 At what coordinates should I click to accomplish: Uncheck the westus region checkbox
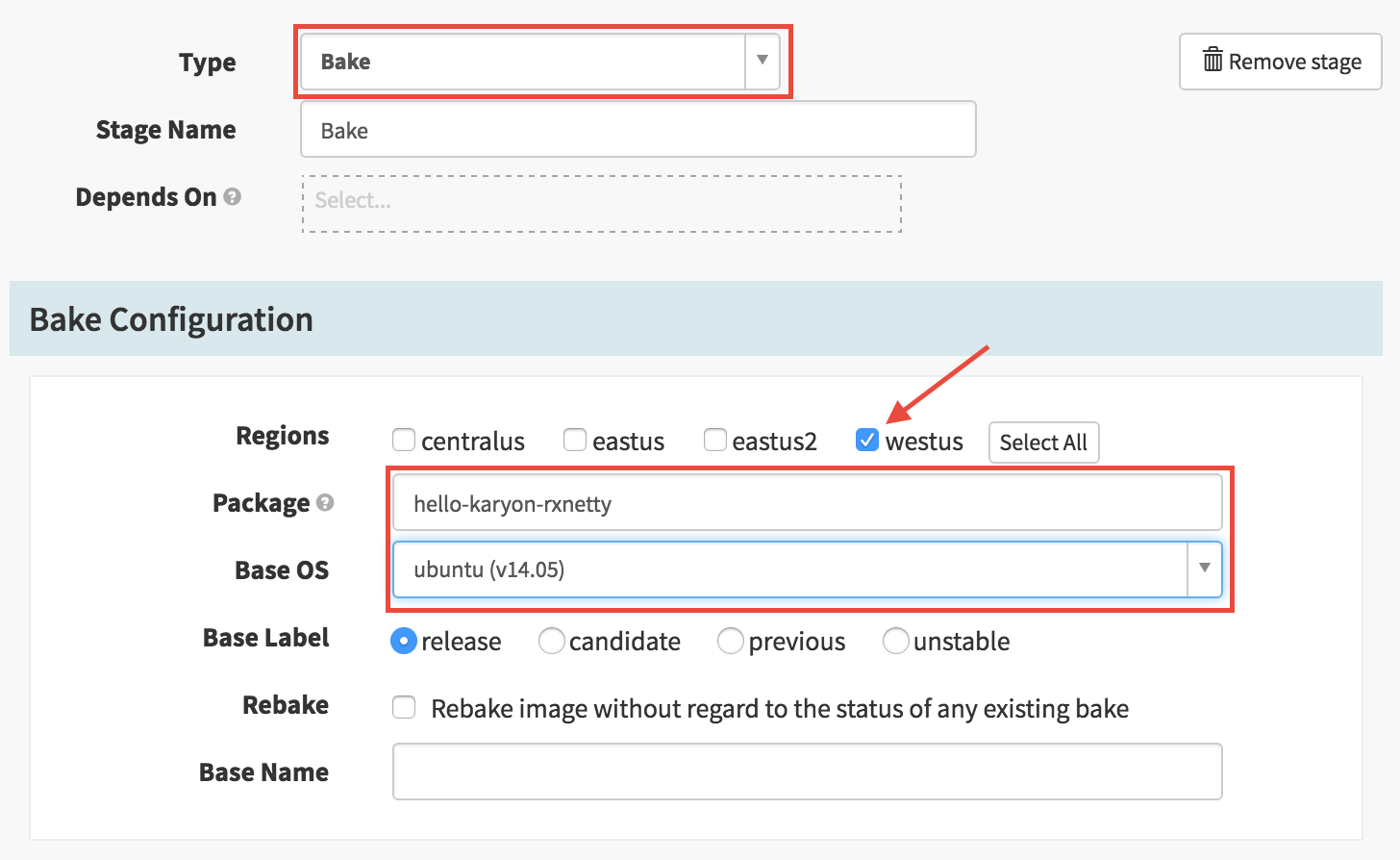[867, 441]
